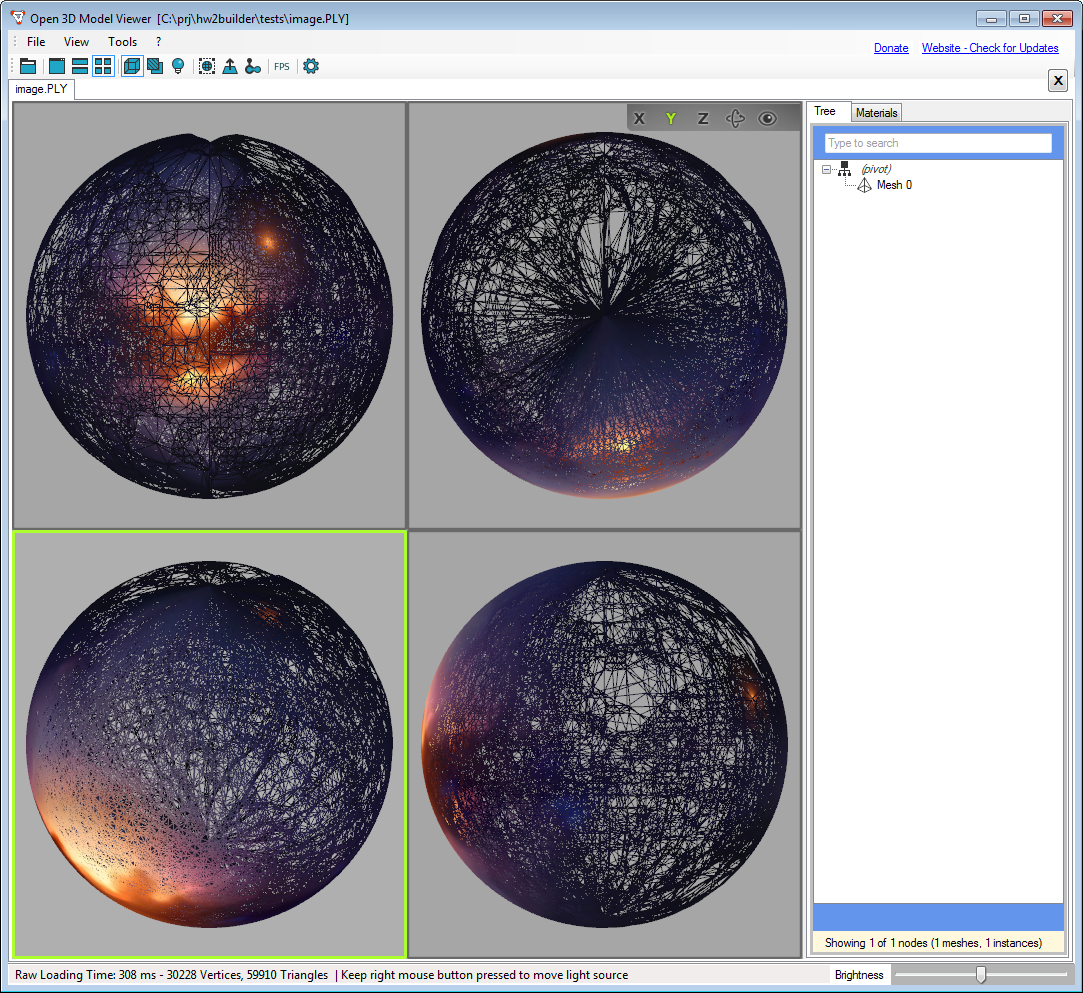Select the orbit camera mode icon
Viewport: 1083px width, 993px height.
735,119
